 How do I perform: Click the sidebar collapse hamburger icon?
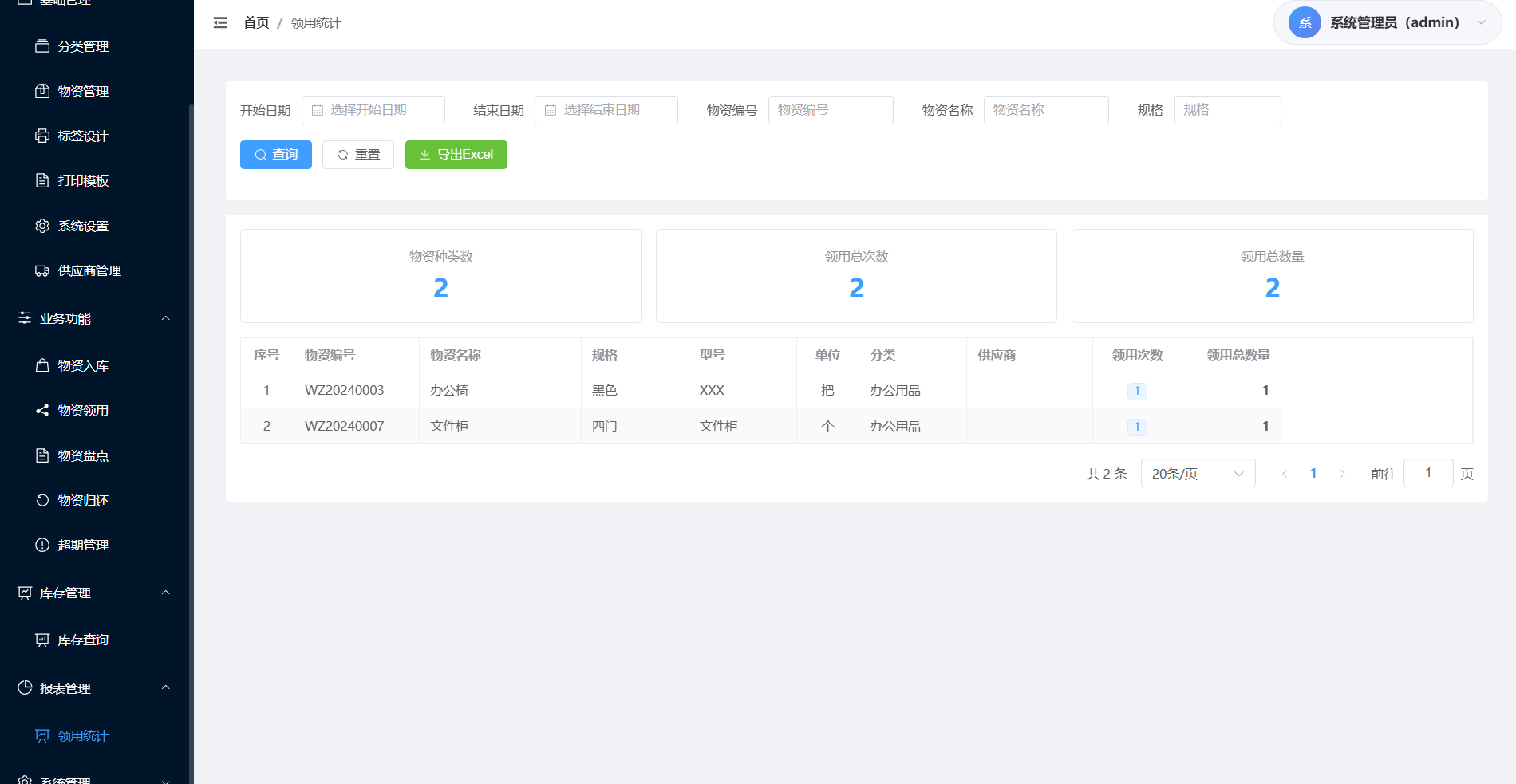click(x=220, y=23)
